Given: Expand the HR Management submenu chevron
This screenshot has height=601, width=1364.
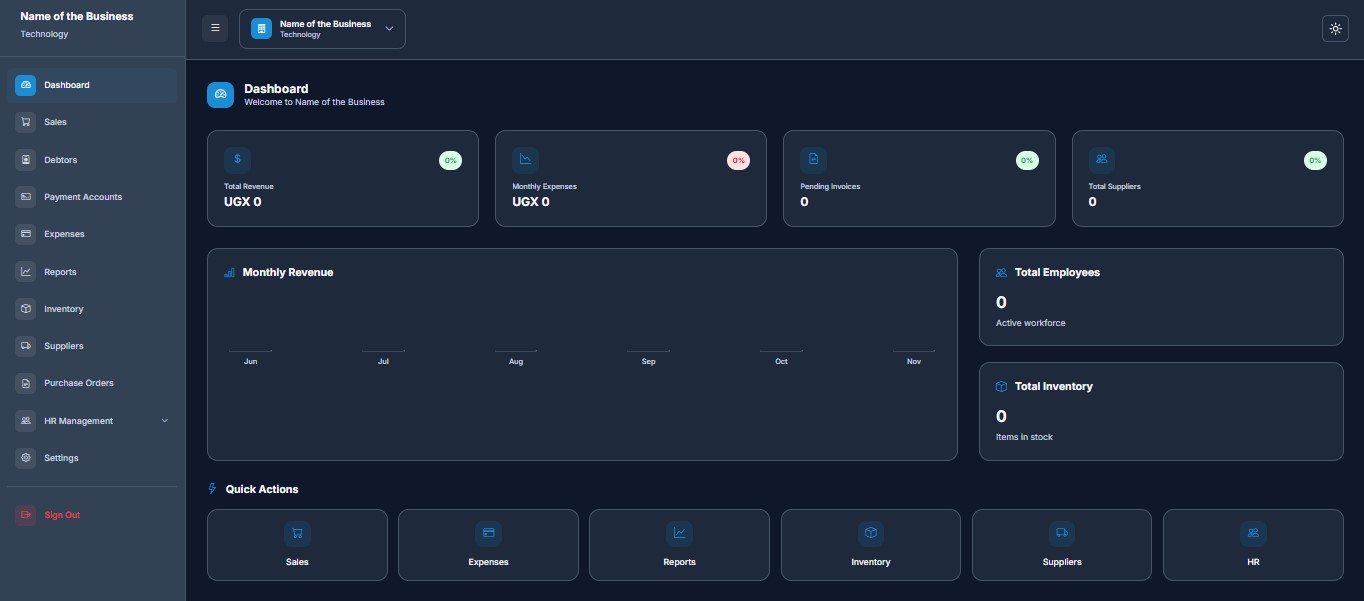Looking at the screenshot, I should (165, 421).
